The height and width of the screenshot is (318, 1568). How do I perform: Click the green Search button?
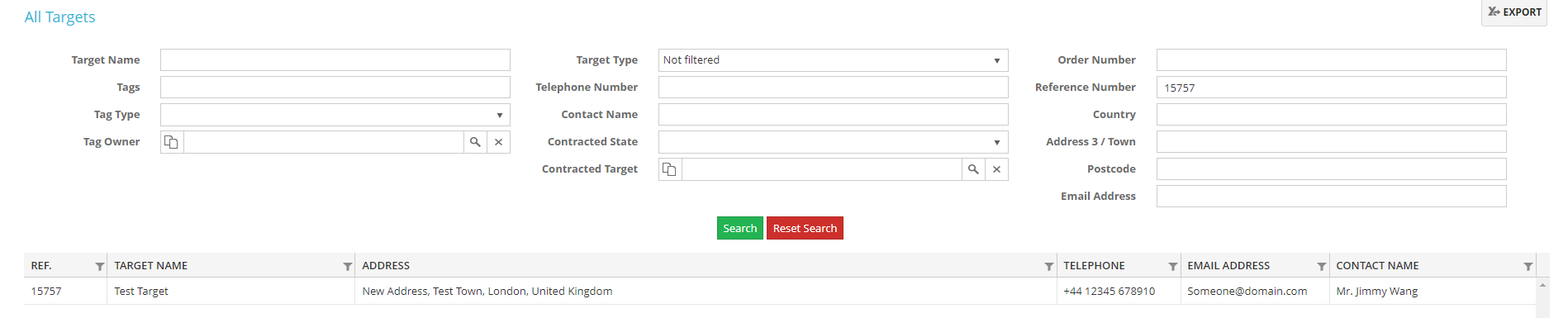pyautogui.click(x=739, y=228)
